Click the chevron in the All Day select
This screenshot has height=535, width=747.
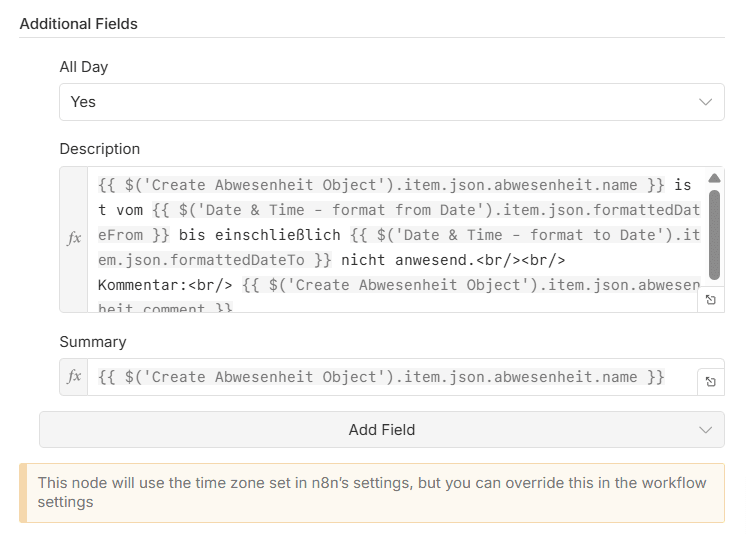707,101
